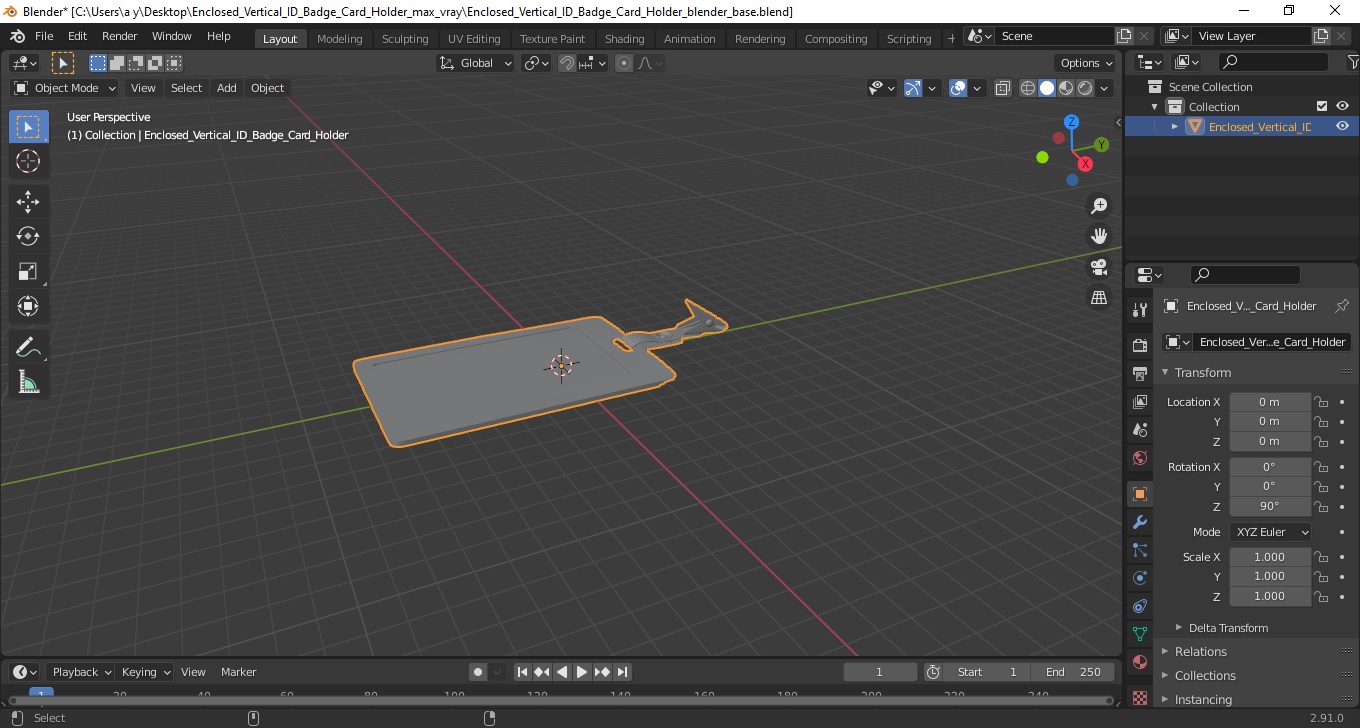
Task: Switch to the Sculpting workspace tab
Action: coord(405,39)
